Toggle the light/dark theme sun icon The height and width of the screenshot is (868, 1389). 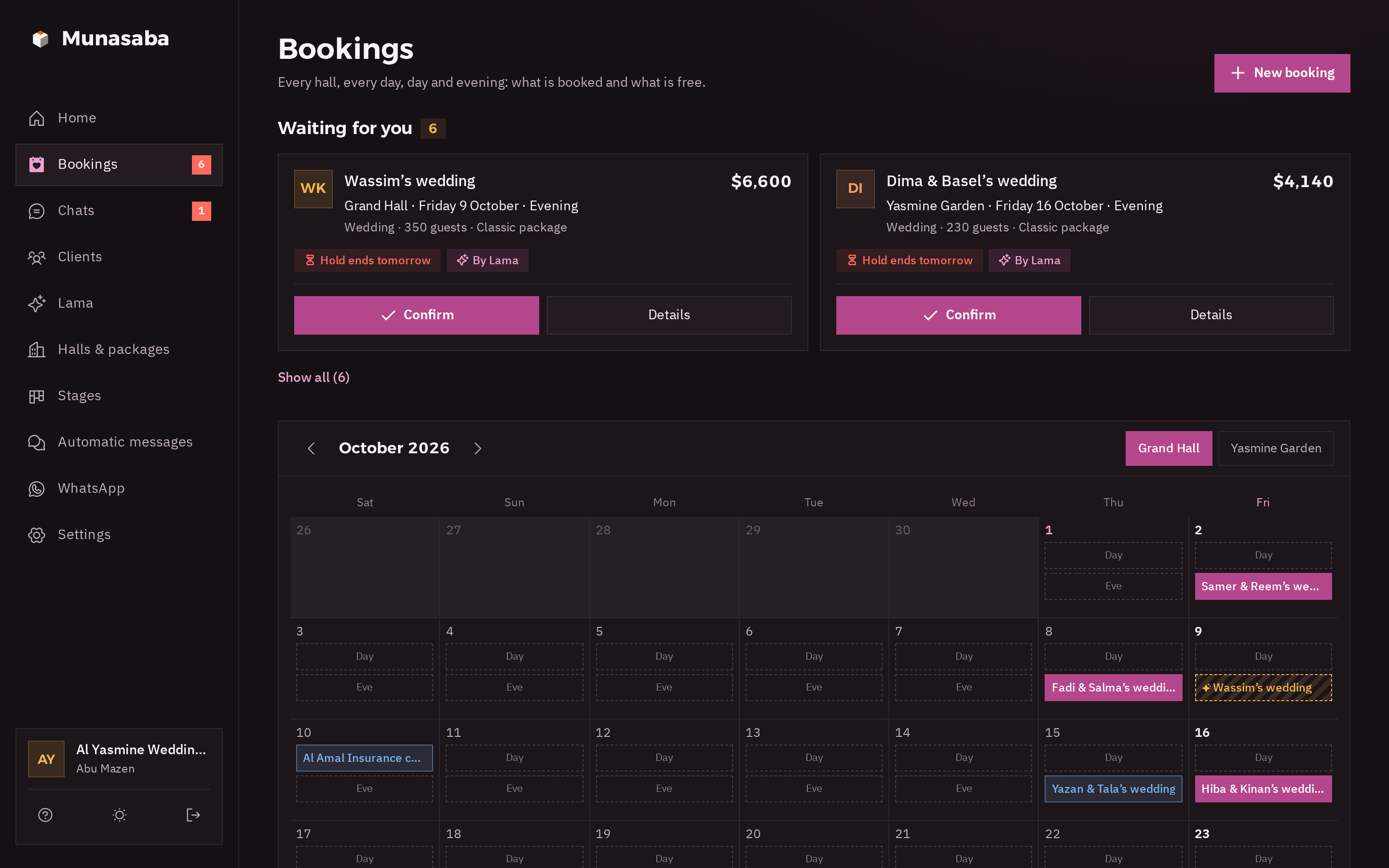[120, 814]
